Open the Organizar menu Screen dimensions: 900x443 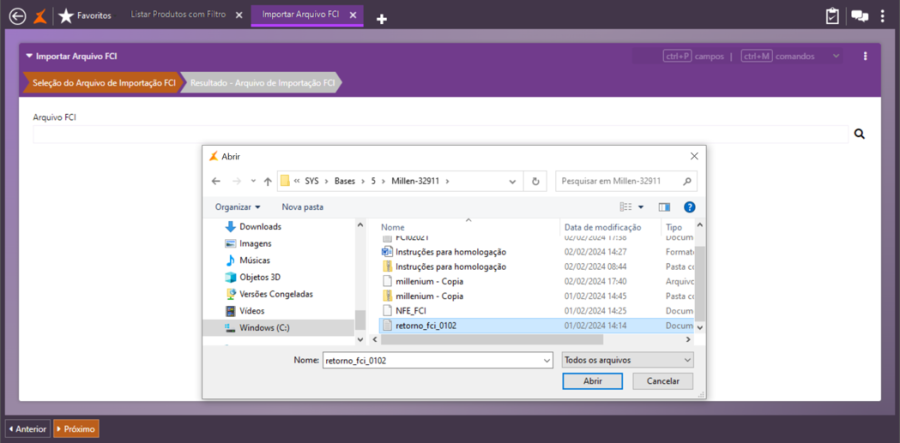click(238, 207)
